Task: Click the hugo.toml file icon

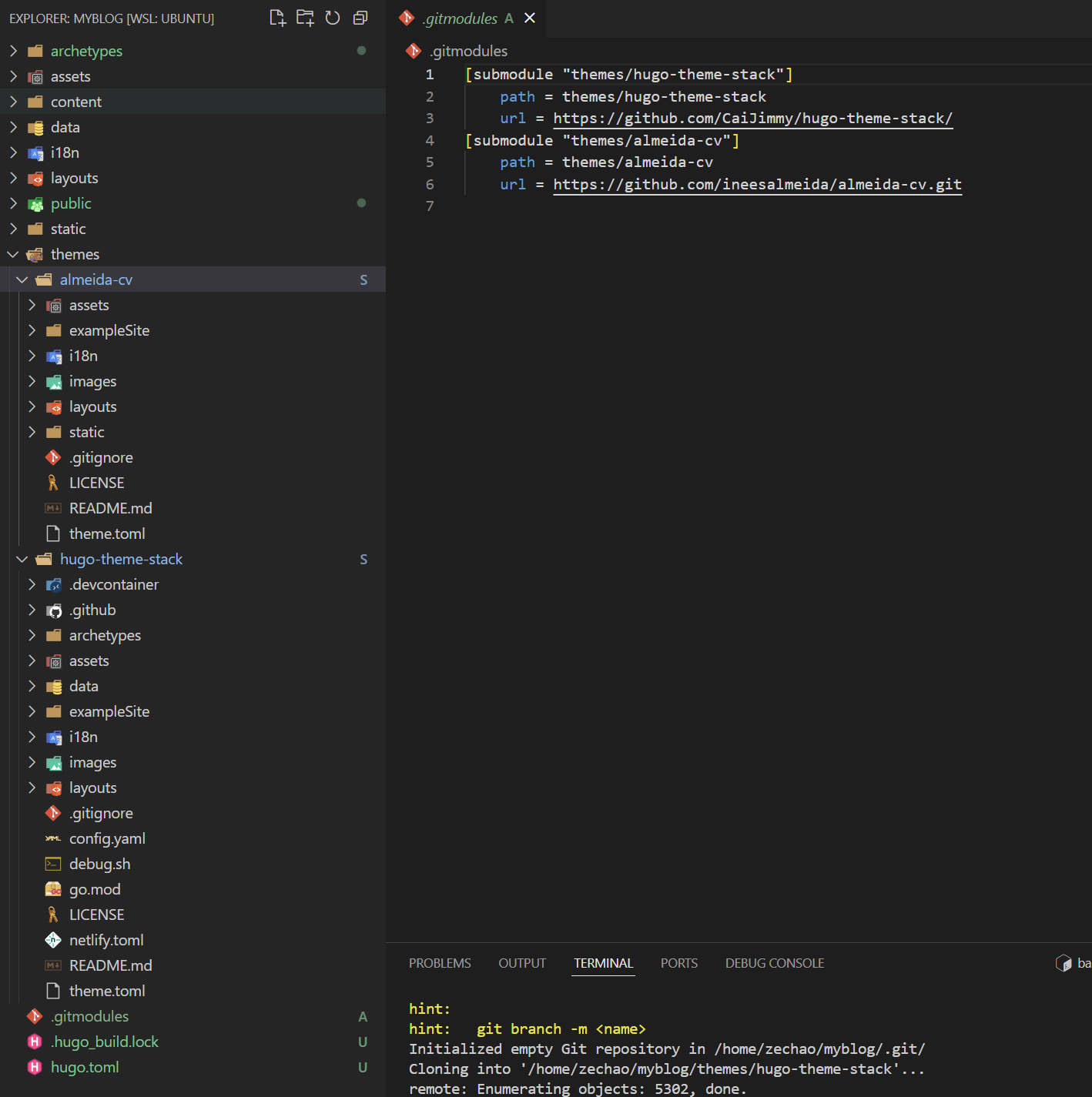Action: 35,1067
